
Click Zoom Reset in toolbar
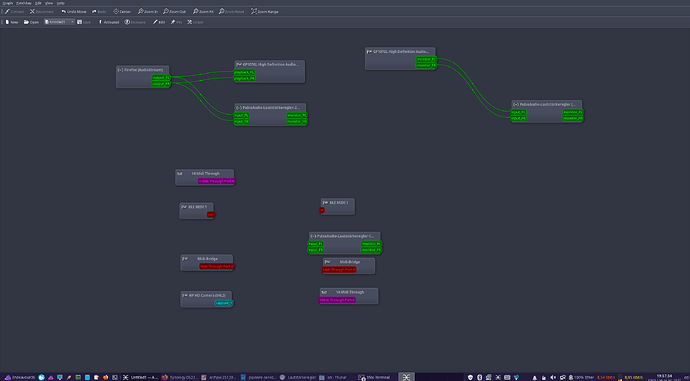click(x=231, y=11)
